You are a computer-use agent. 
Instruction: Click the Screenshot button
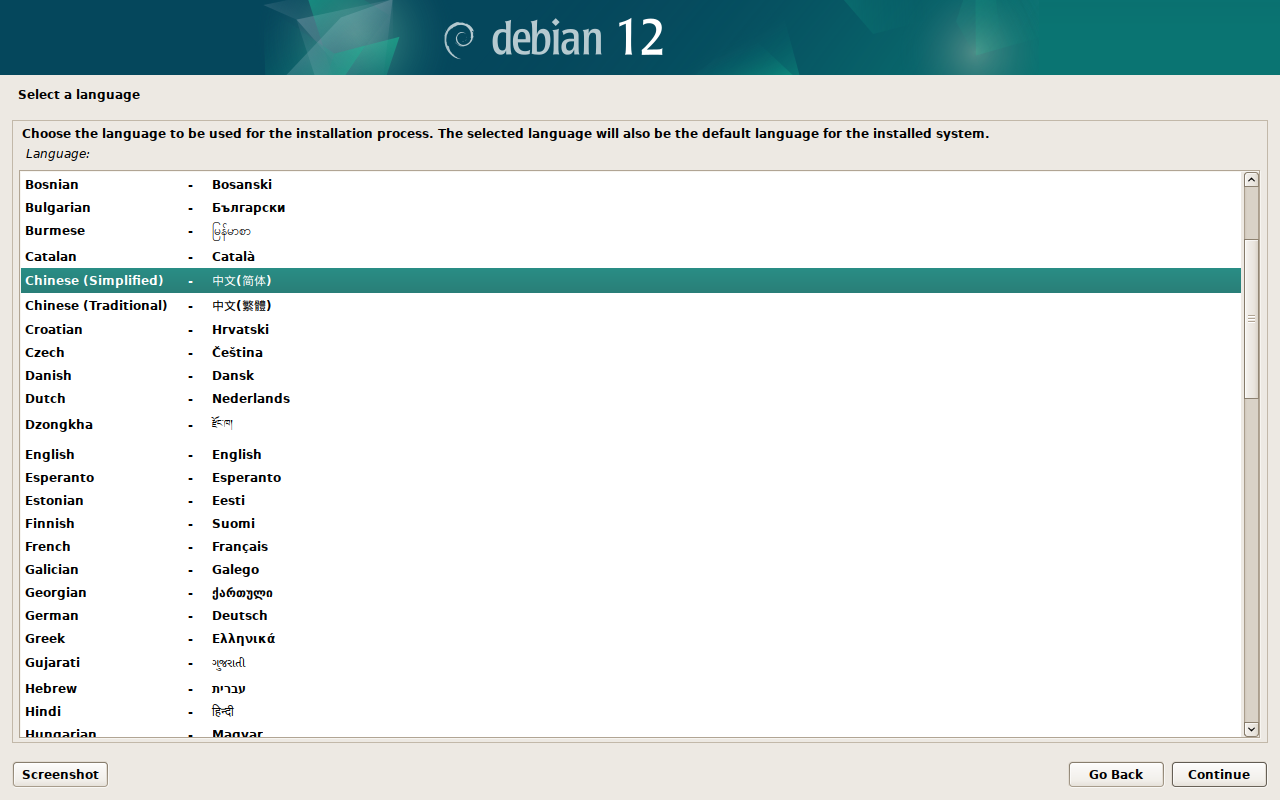(x=60, y=774)
